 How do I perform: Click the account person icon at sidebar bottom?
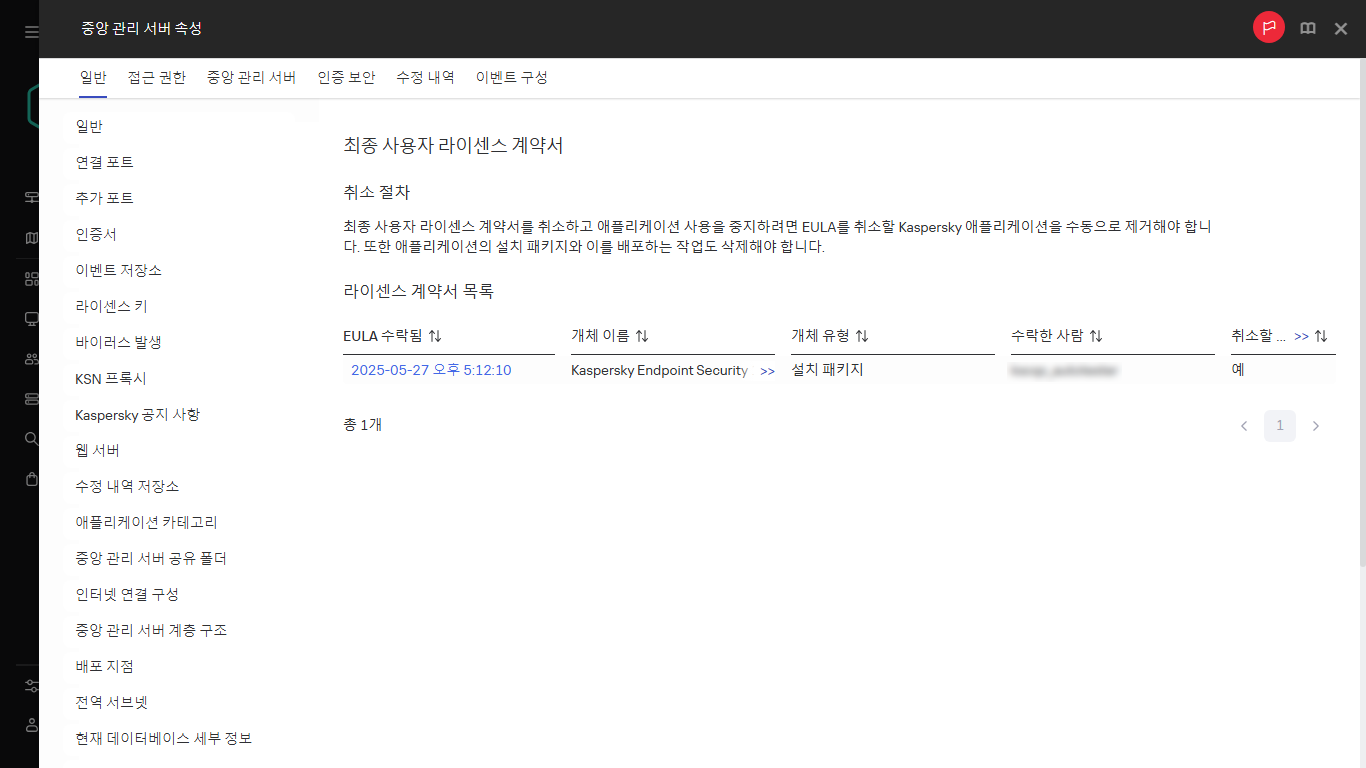(x=30, y=725)
